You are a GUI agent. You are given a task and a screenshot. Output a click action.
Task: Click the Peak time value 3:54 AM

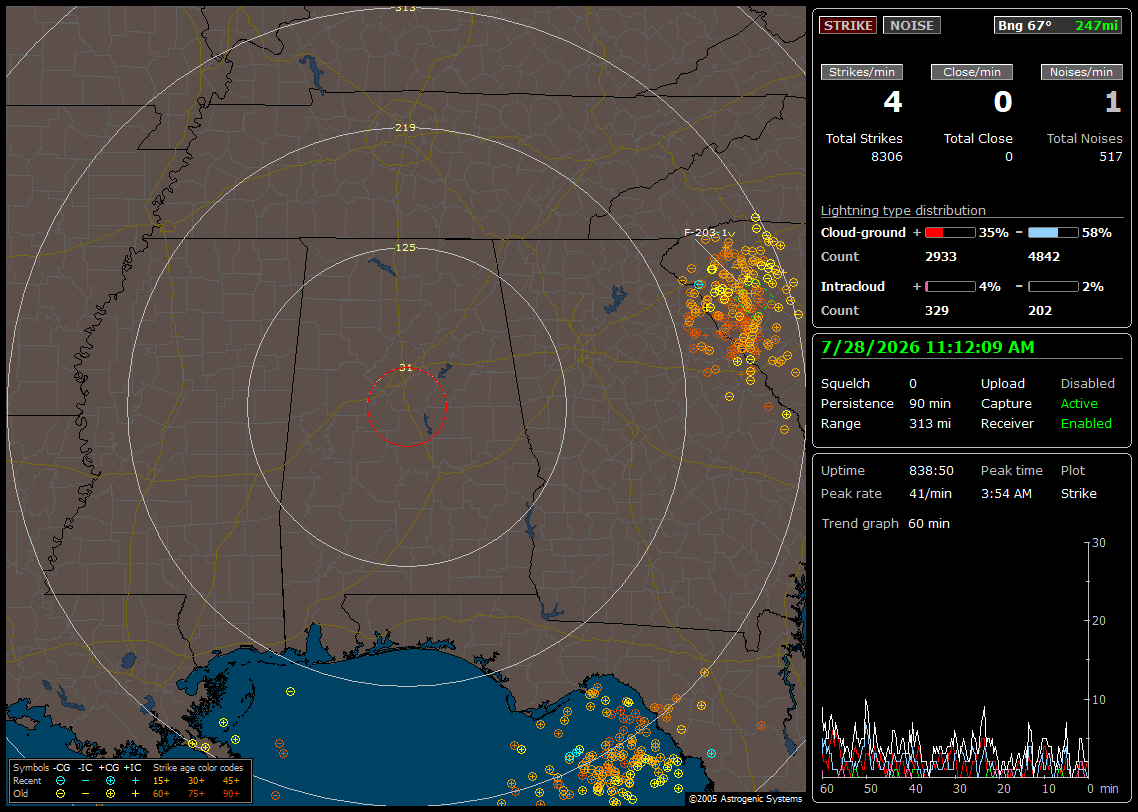point(1006,493)
